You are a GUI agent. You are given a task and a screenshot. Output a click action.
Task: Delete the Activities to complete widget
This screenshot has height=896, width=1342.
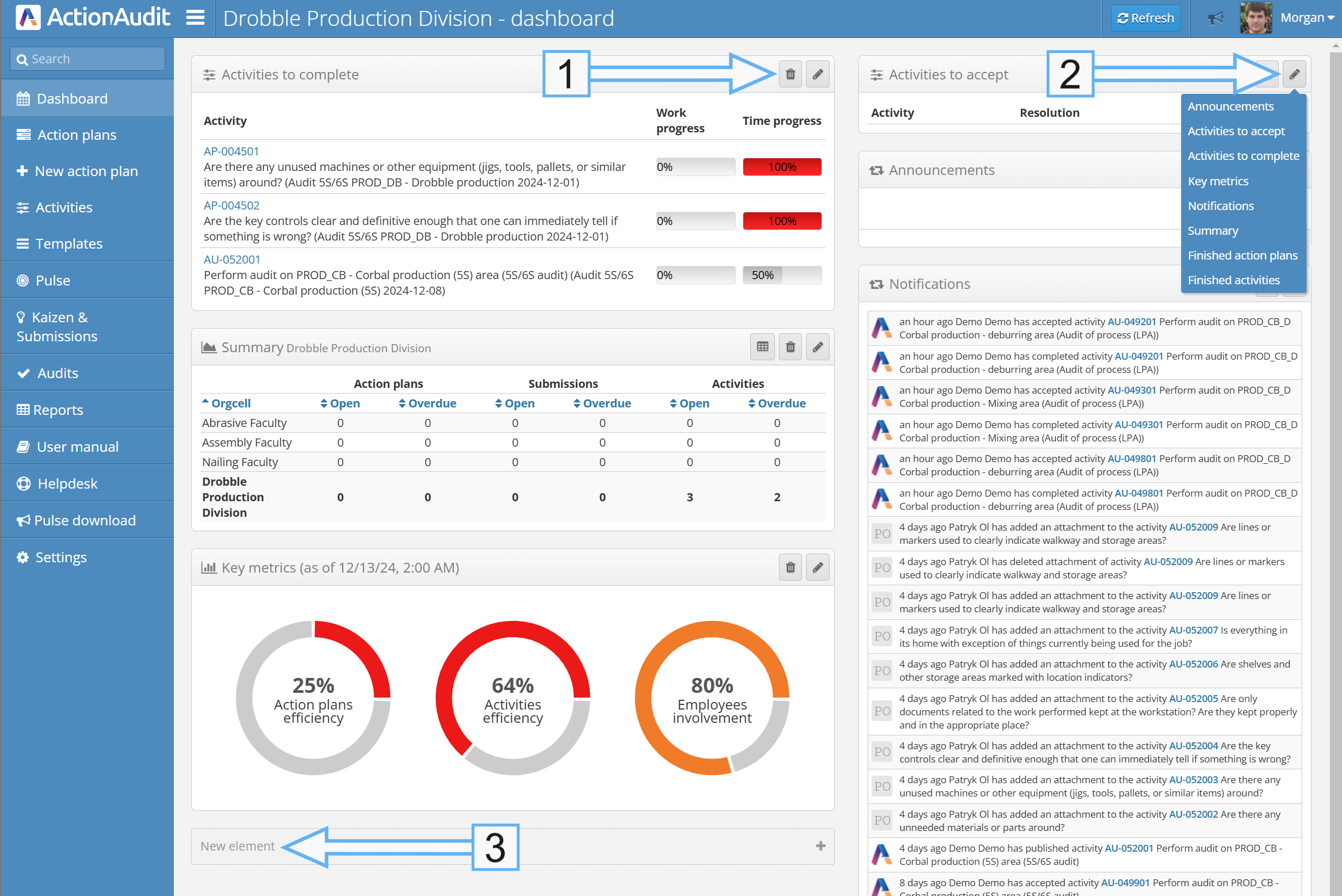pos(790,74)
